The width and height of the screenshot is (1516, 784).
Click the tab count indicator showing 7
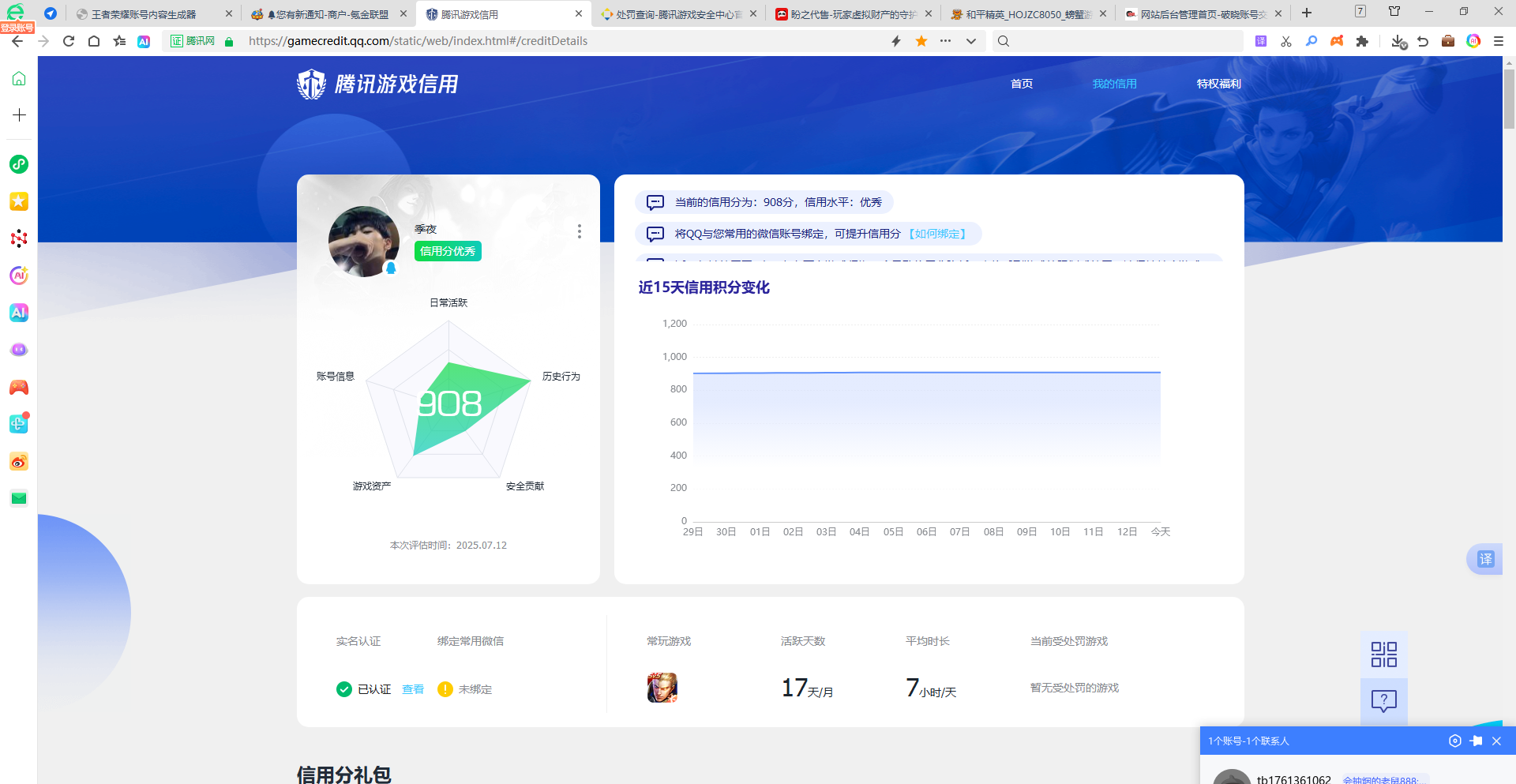coord(1360,11)
